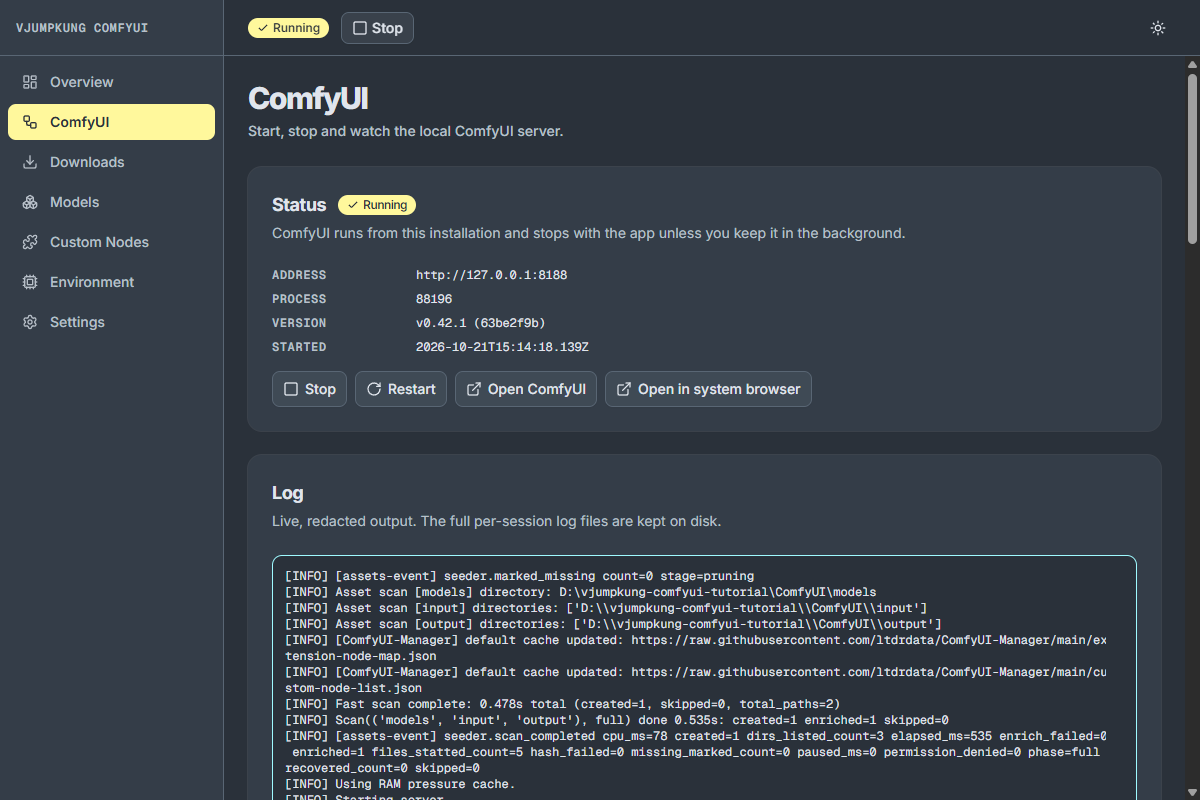This screenshot has height=800, width=1200.
Task: Click the ComfyUI page heading
Action: coord(308,99)
